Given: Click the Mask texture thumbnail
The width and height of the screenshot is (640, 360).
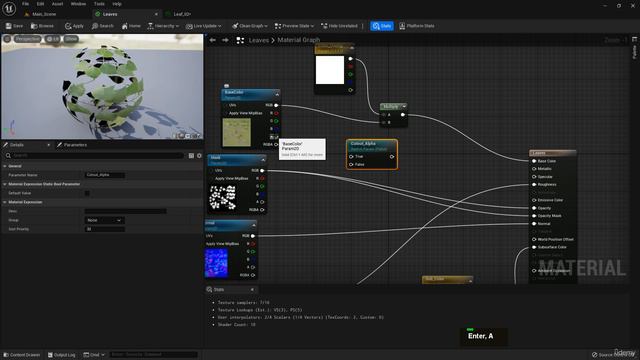Looking at the screenshot, I should [x=222, y=198].
